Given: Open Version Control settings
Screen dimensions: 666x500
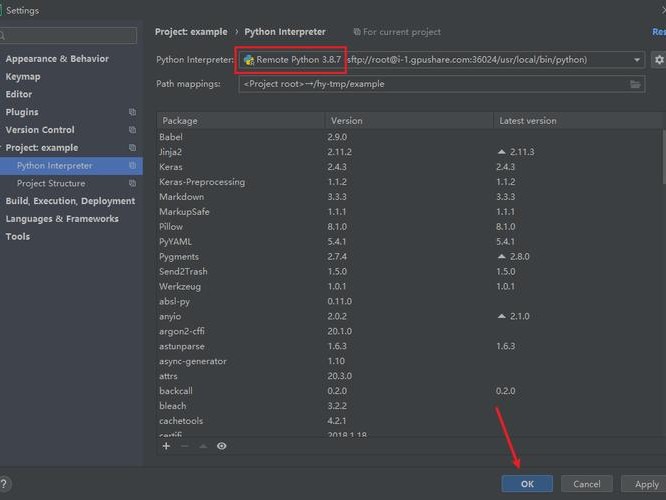Looking at the screenshot, I should 40,130.
